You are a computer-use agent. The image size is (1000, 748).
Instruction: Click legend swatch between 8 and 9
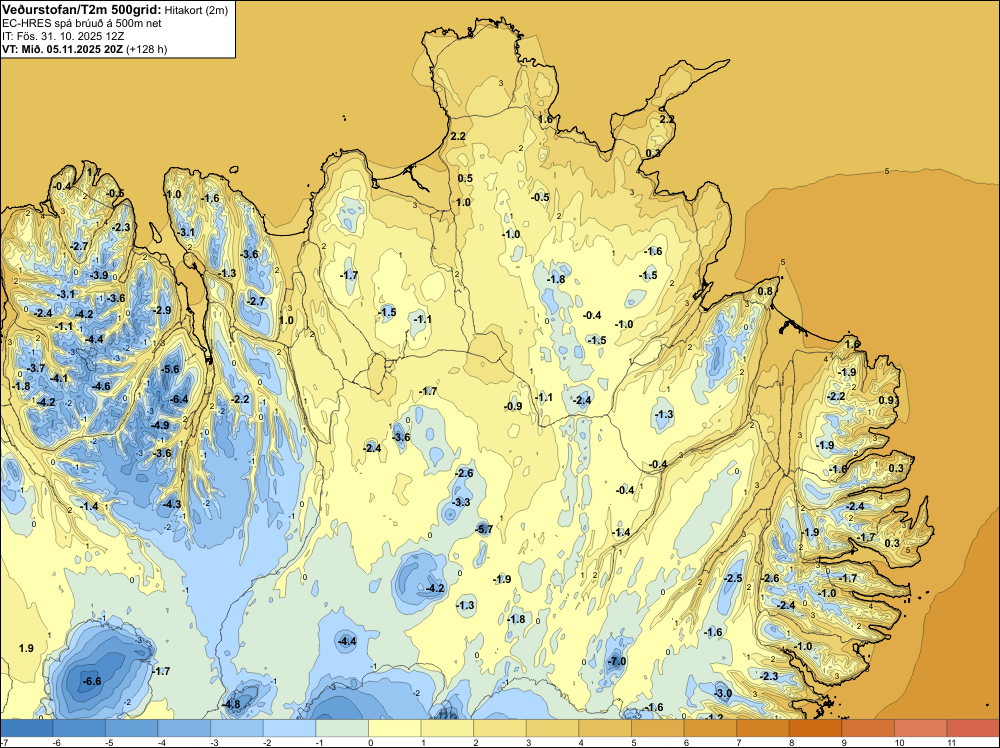816,728
